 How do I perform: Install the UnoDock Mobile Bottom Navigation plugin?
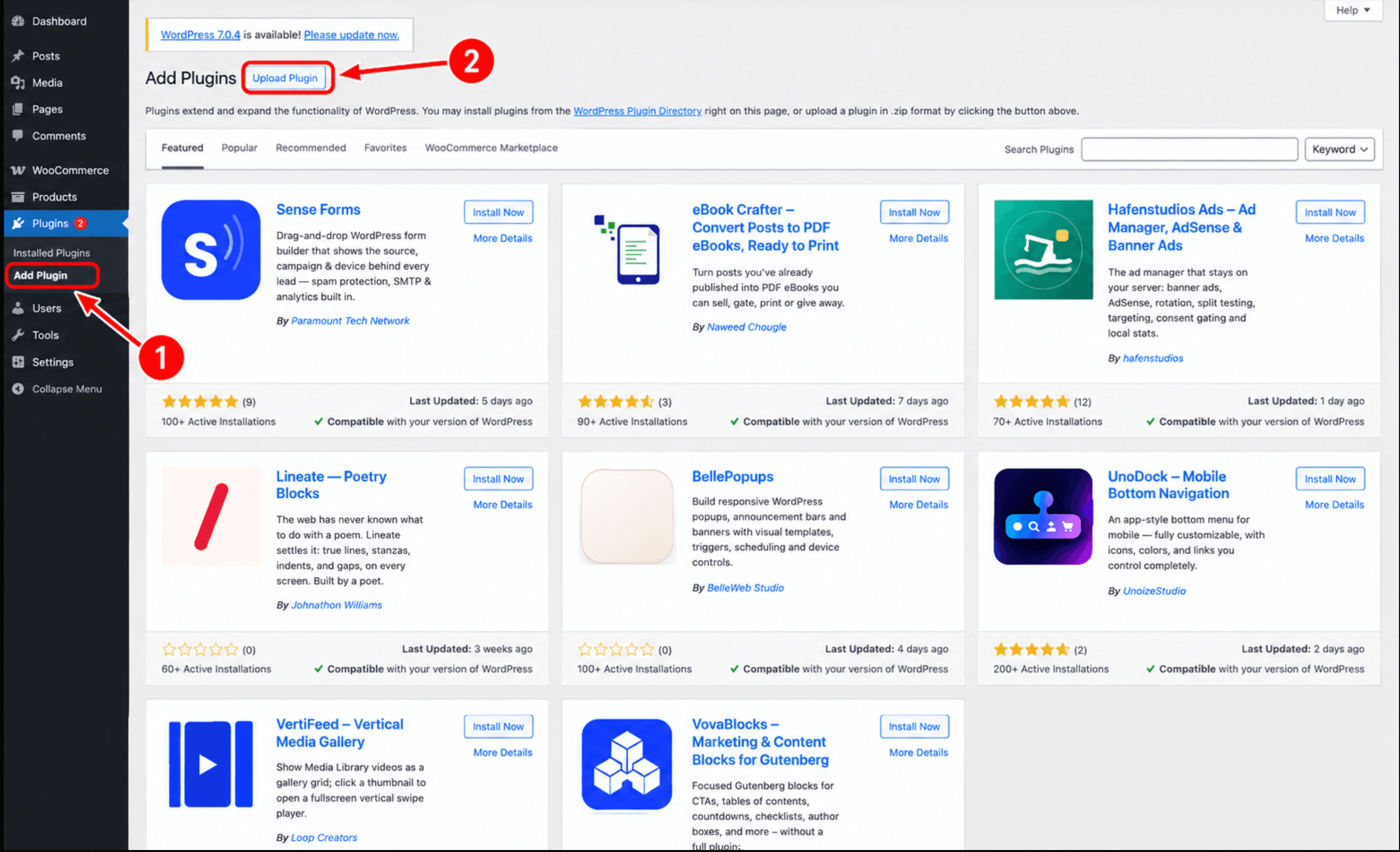1330,479
